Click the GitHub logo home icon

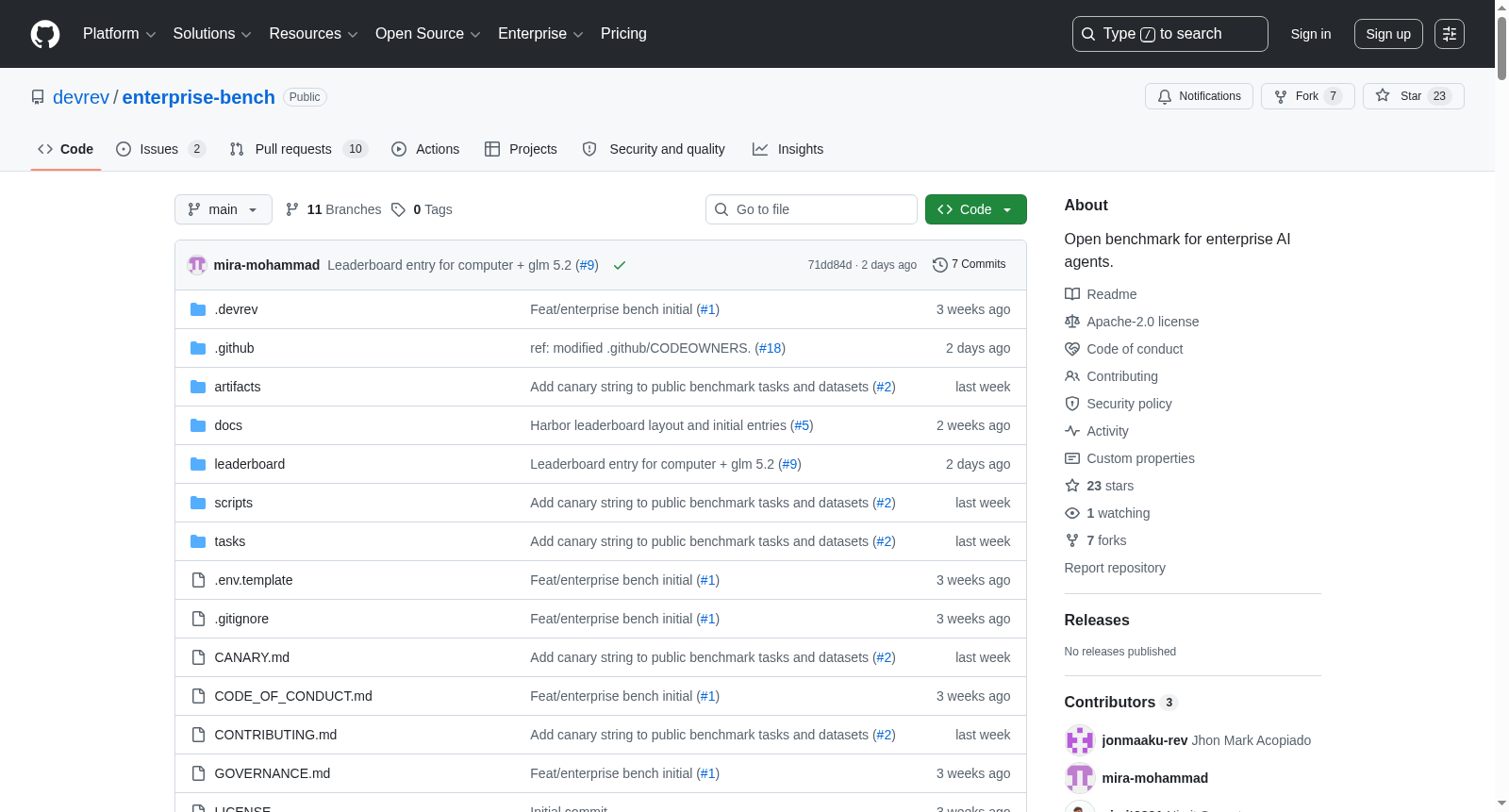[45, 34]
